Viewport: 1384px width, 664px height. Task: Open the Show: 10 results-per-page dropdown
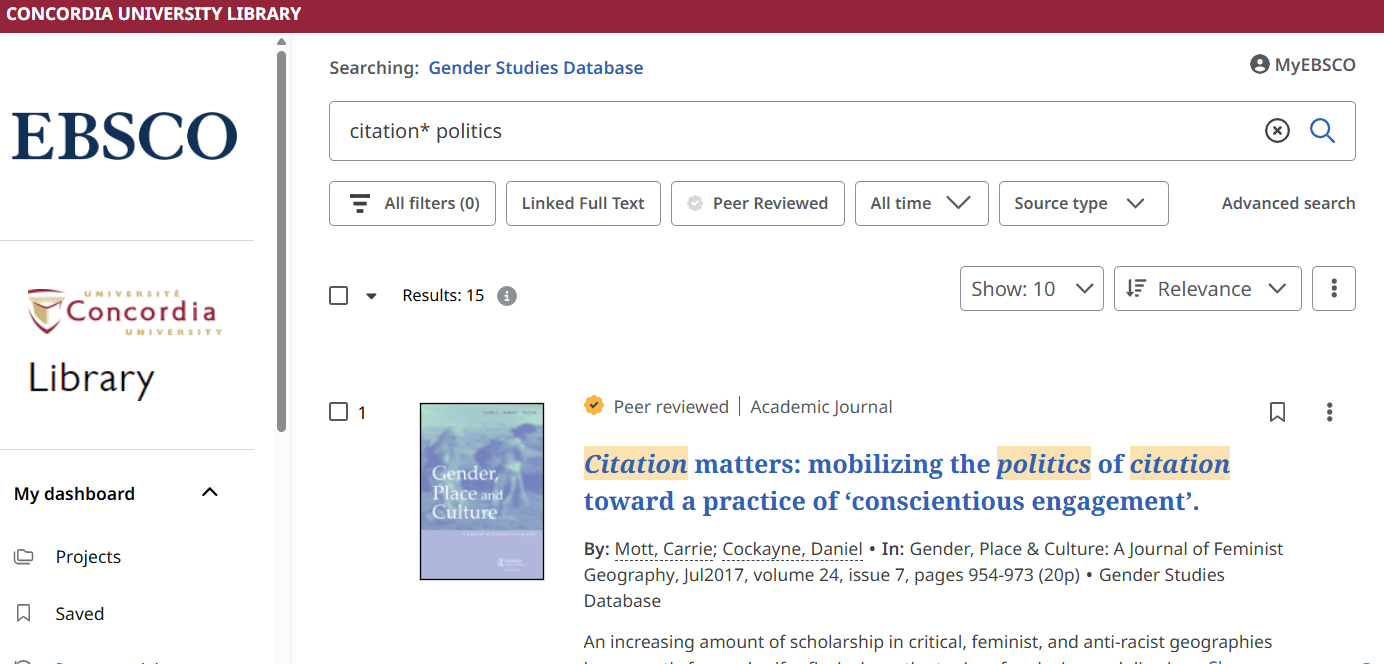(x=1031, y=288)
